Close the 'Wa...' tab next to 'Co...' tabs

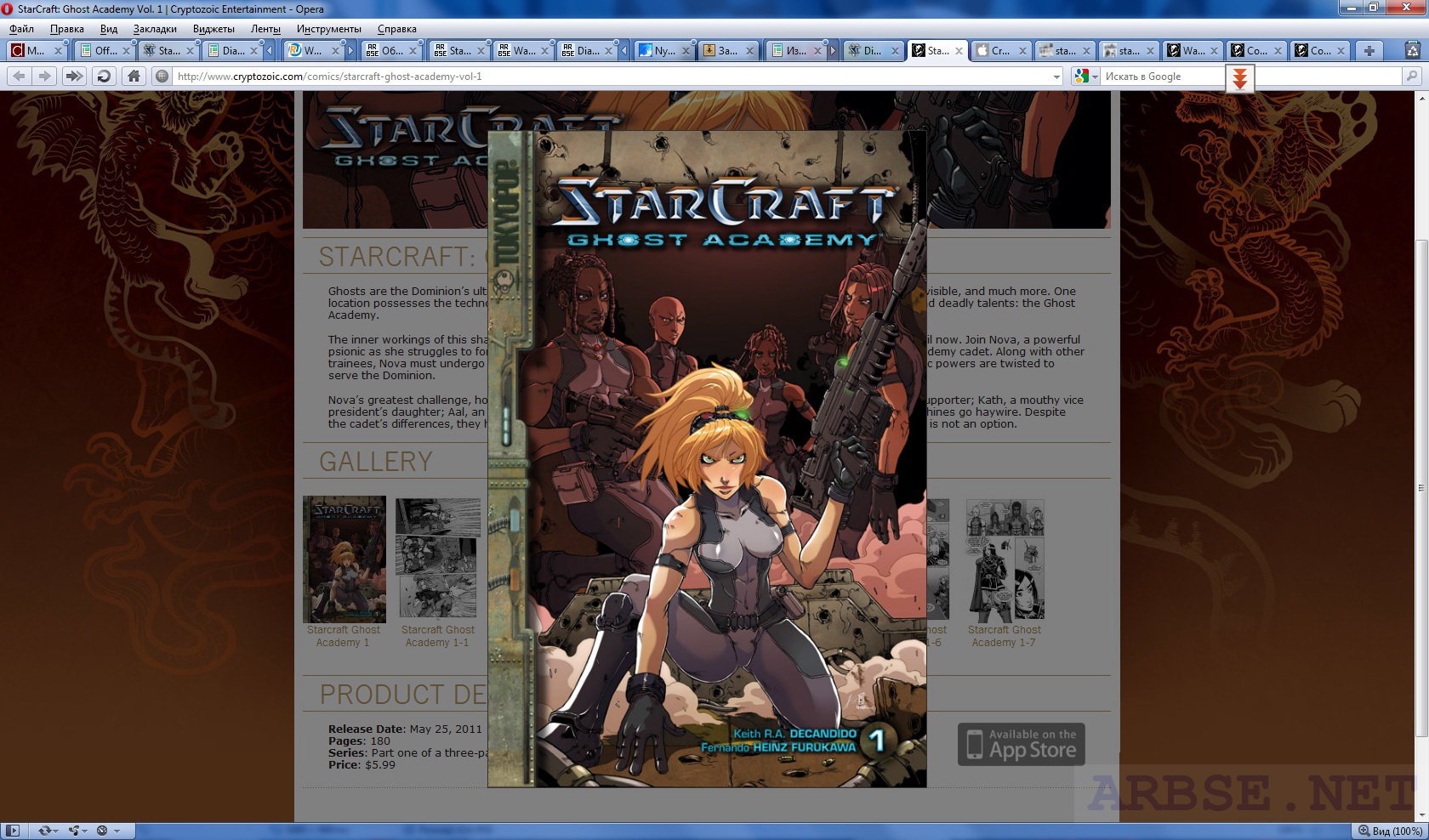pos(1214,51)
